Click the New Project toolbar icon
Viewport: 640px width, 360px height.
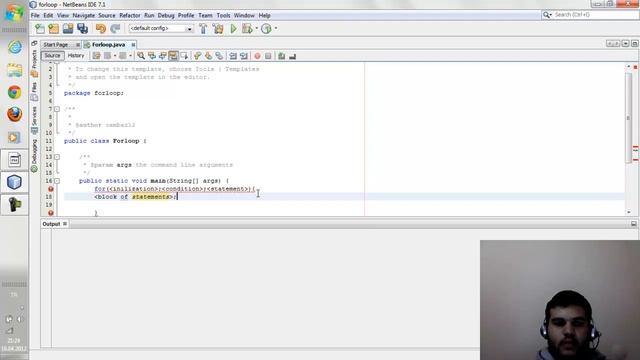pyautogui.click(x=53, y=29)
